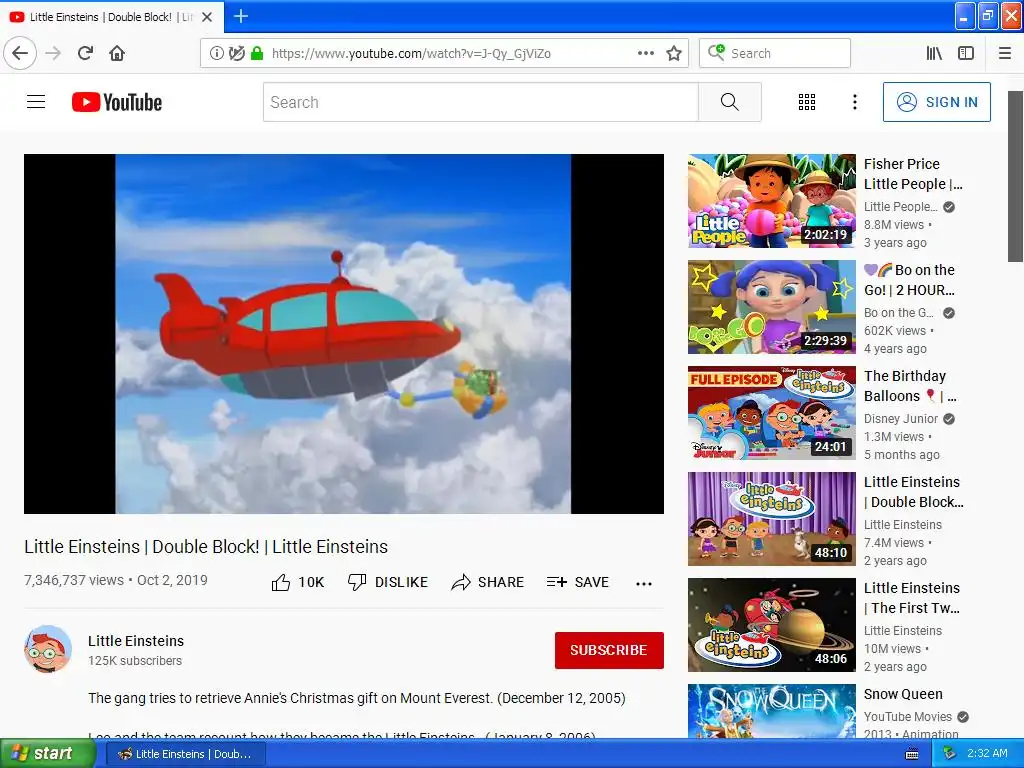Open the Little Einsteins channel name link
1024x768 pixels.
click(x=136, y=641)
